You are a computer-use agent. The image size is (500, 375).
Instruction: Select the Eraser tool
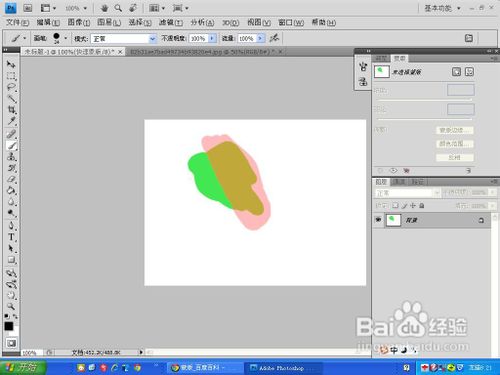11,179
